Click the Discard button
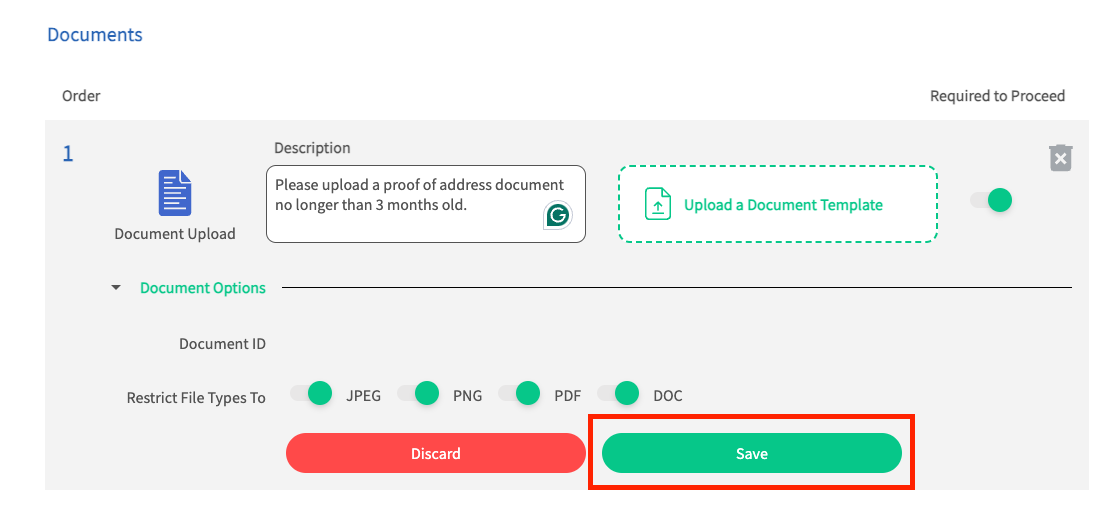The width and height of the screenshot is (1114, 522). pyautogui.click(x=436, y=453)
